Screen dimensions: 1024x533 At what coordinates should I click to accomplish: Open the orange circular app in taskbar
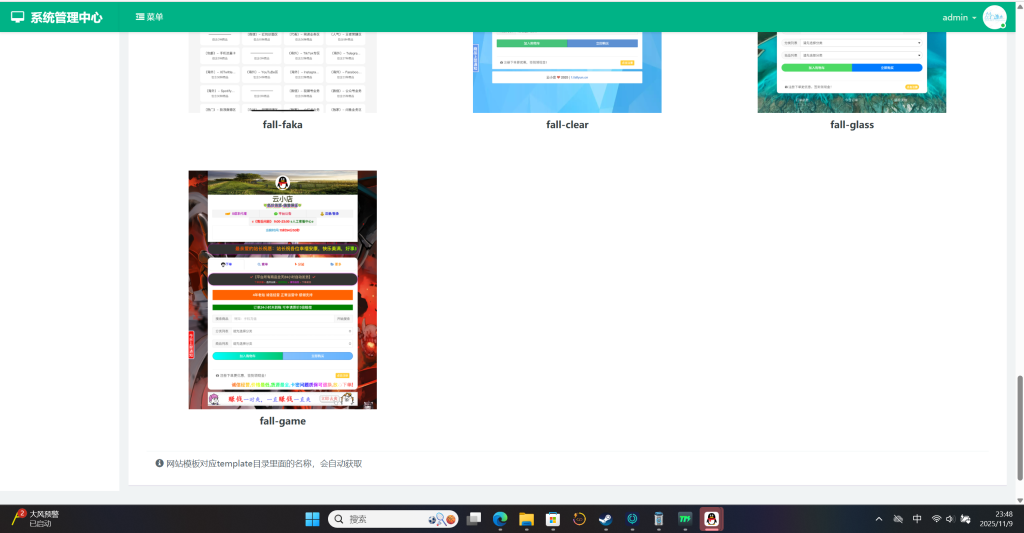pyautogui.click(x=579, y=519)
